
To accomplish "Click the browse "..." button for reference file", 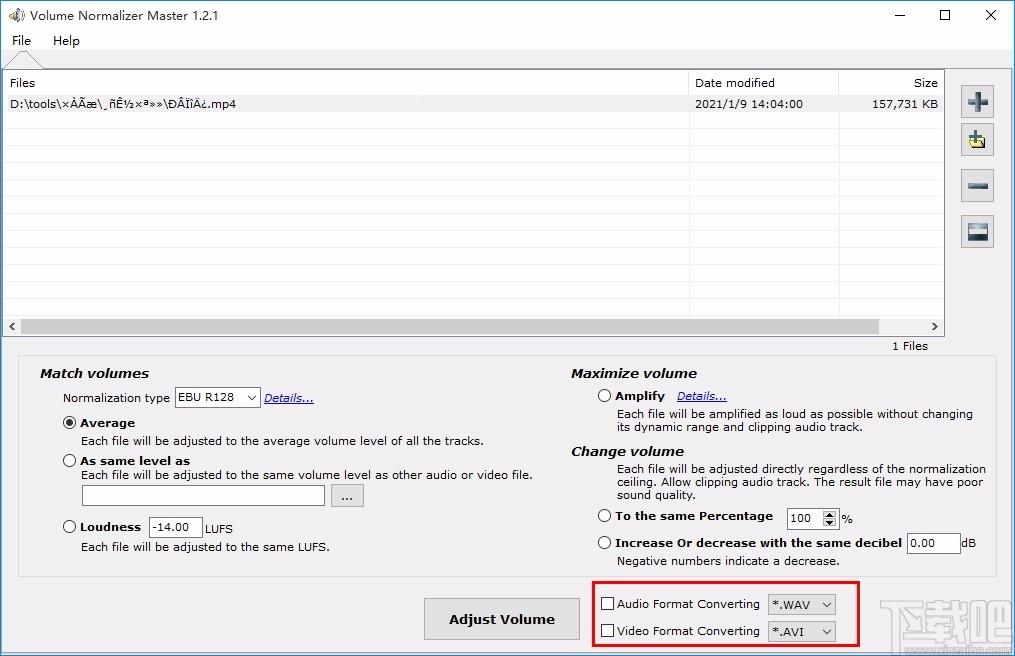I will tap(347, 496).
